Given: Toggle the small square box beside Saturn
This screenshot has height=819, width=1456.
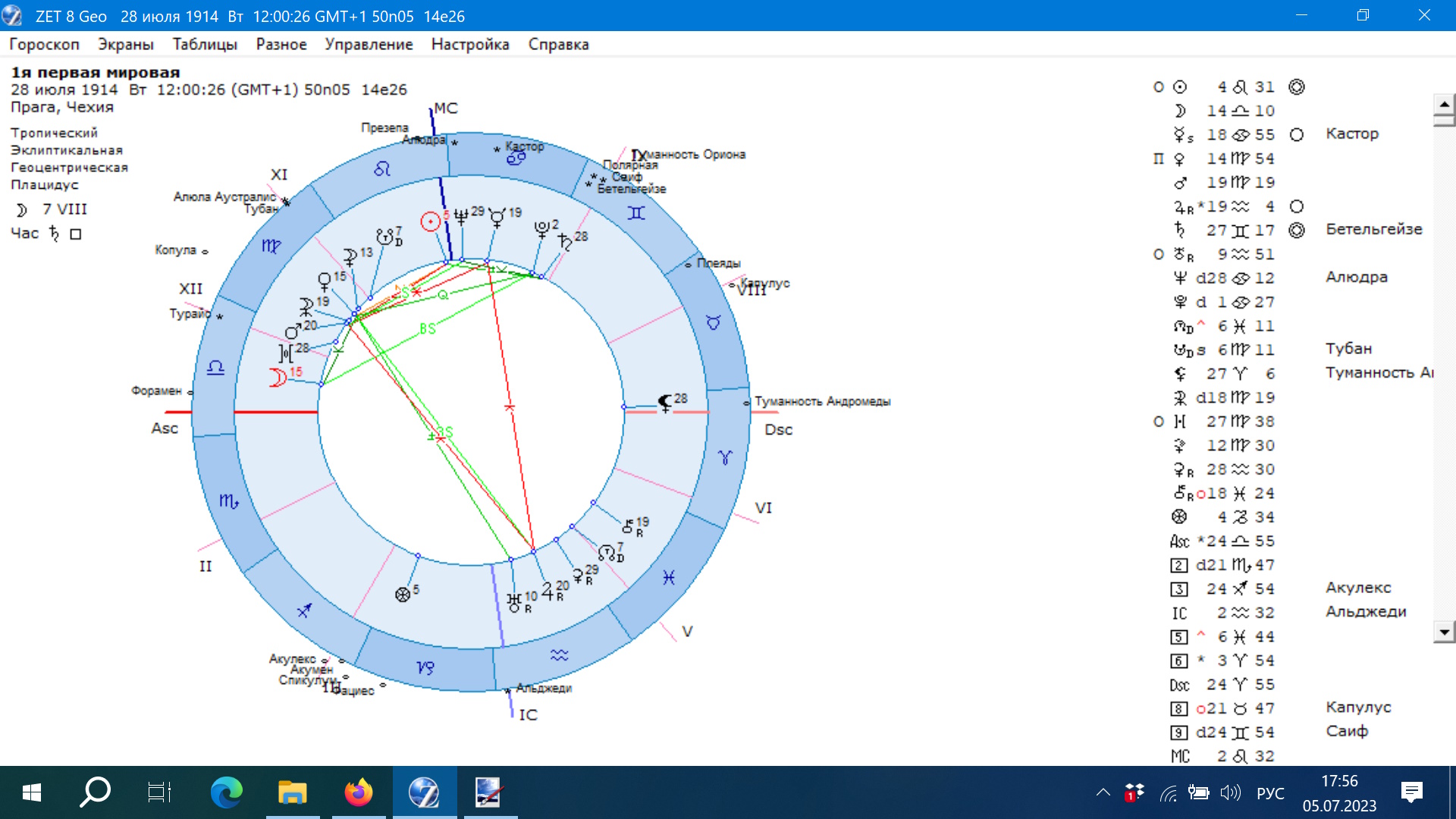Looking at the screenshot, I should (76, 234).
